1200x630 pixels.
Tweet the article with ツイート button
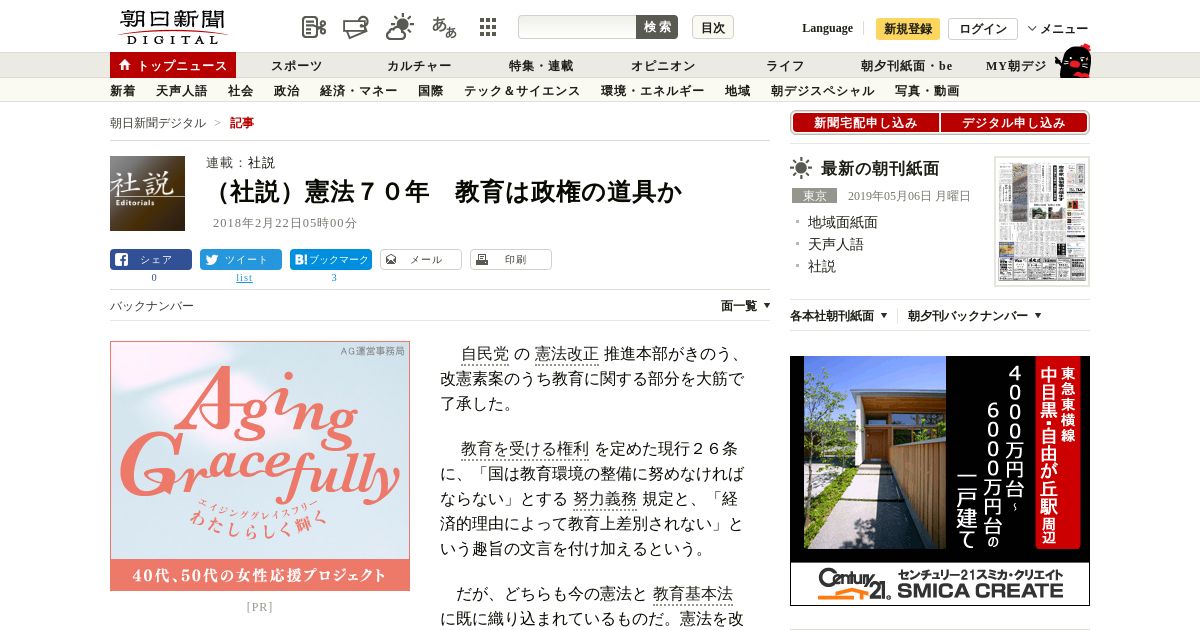241,260
